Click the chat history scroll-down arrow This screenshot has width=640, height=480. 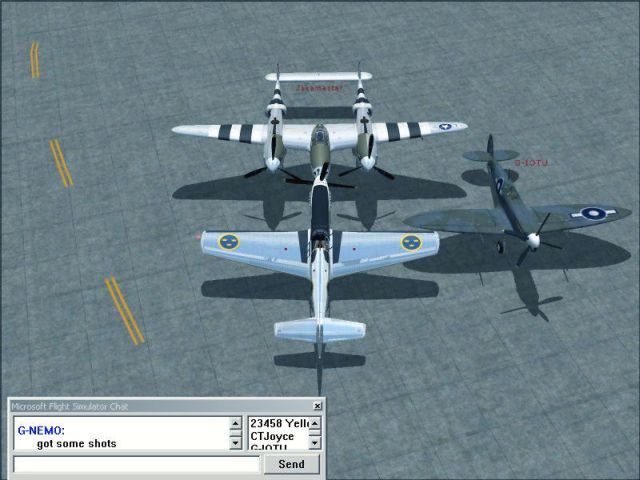tap(236, 443)
